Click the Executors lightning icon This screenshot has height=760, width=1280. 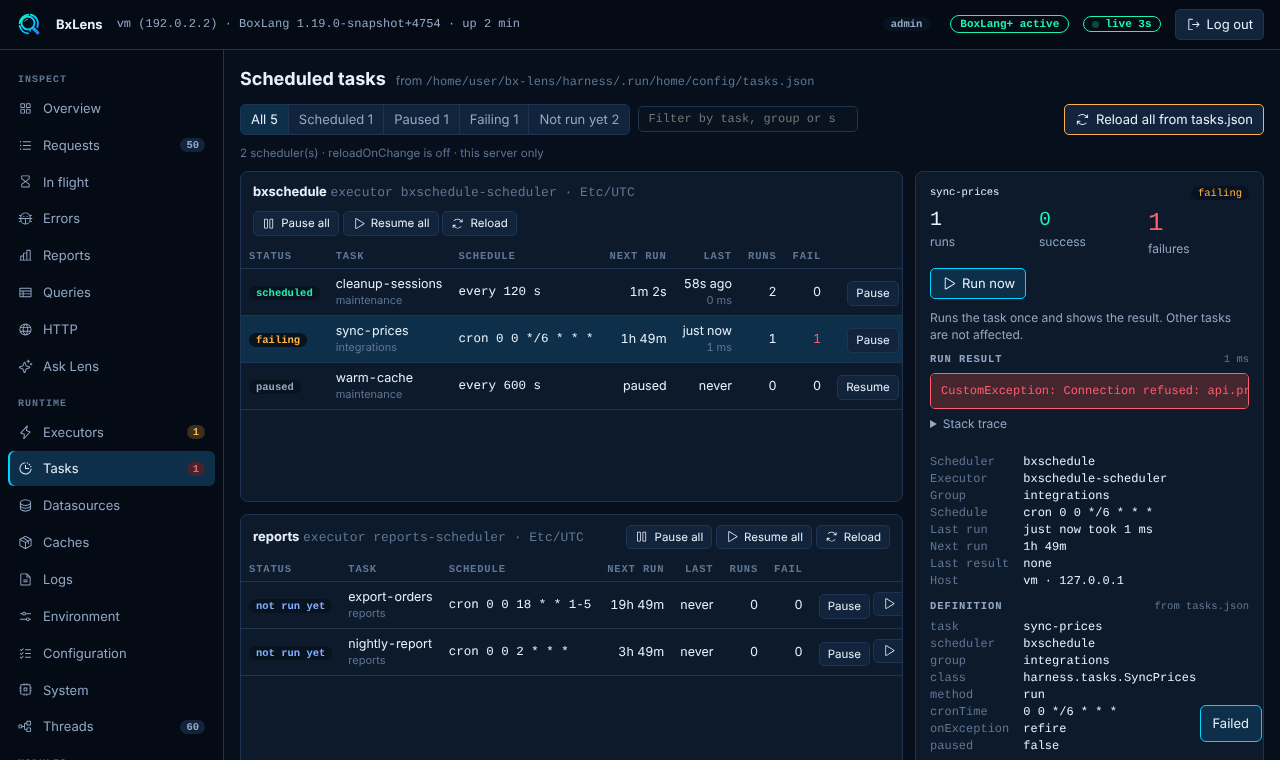(25, 432)
